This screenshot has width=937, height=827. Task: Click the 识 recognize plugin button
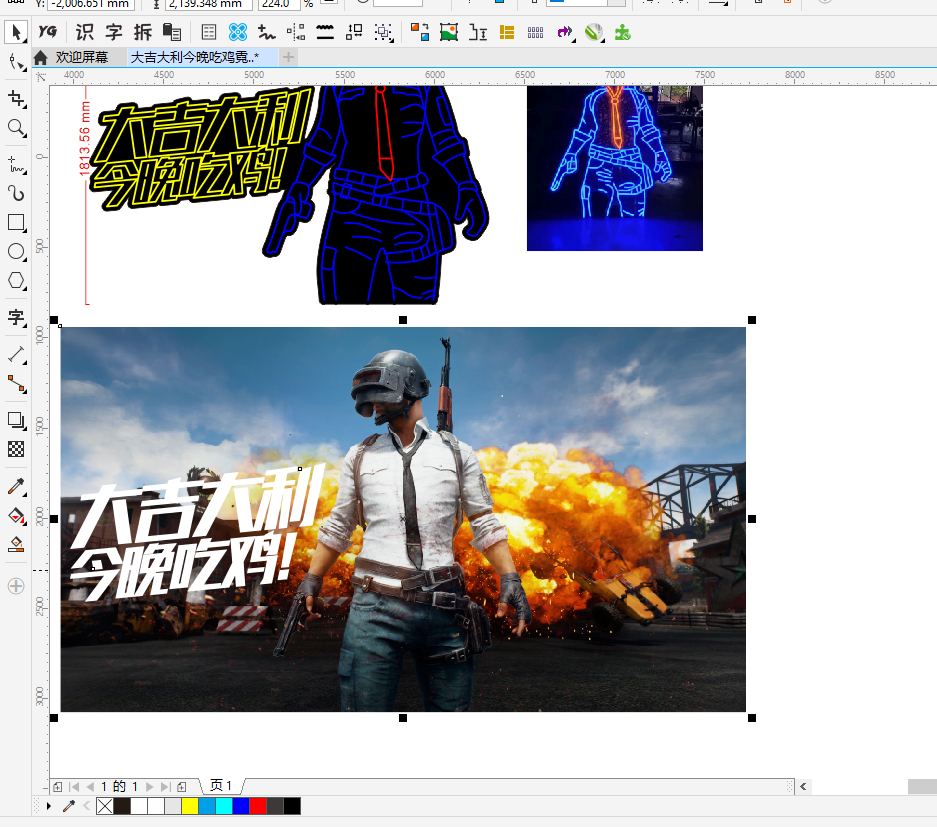(x=84, y=32)
